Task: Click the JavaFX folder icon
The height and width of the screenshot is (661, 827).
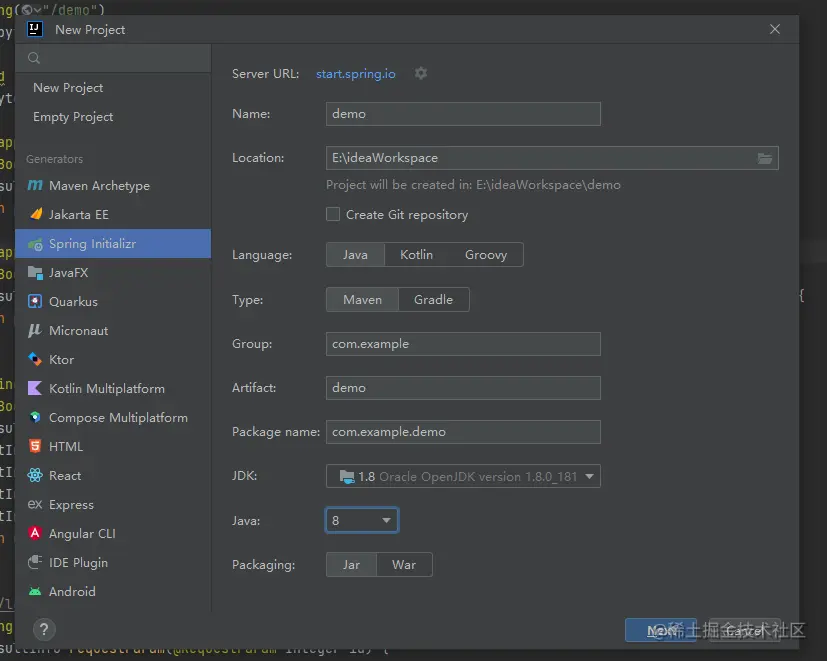Action: click(35, 273)
